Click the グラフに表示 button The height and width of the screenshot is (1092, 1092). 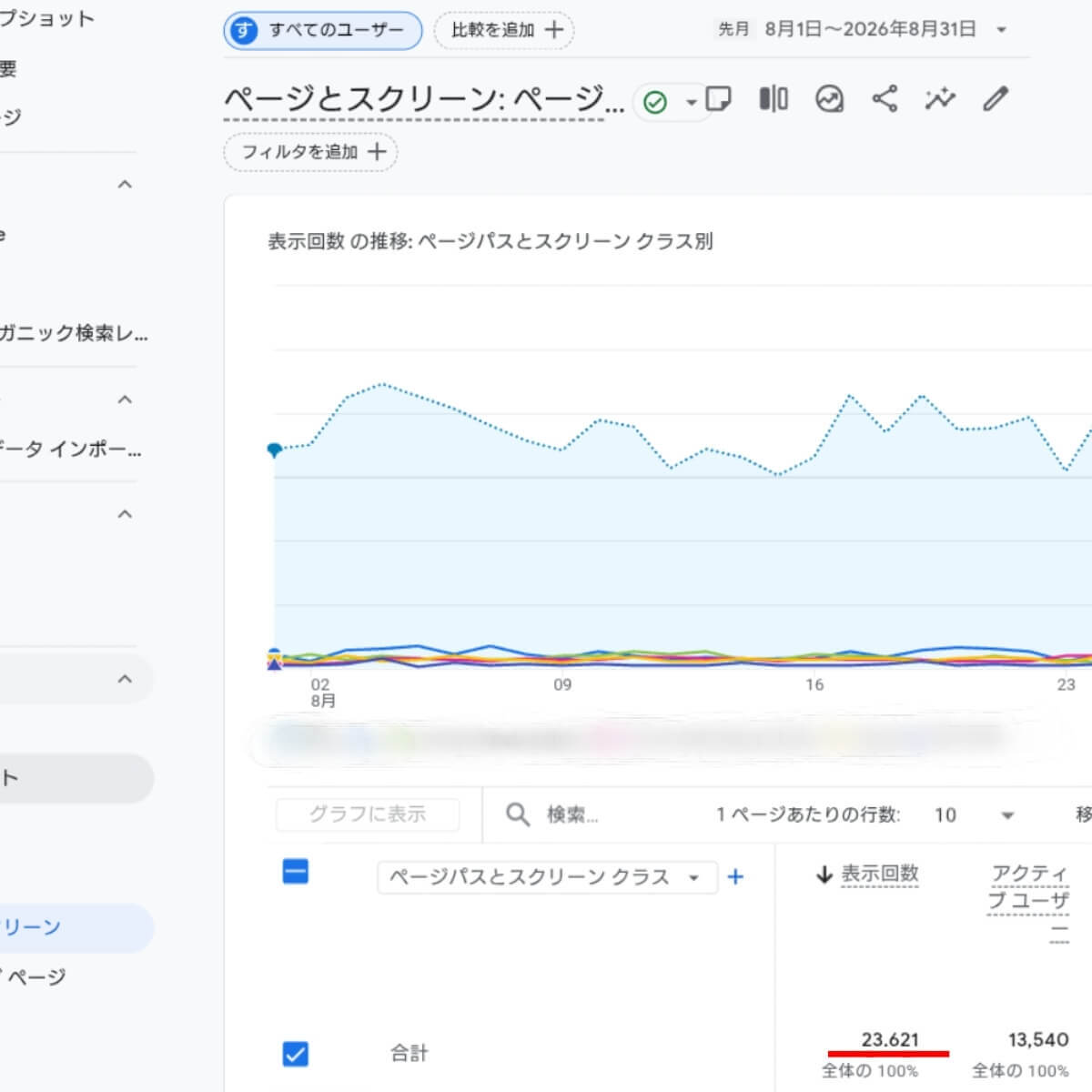(368, 814)
